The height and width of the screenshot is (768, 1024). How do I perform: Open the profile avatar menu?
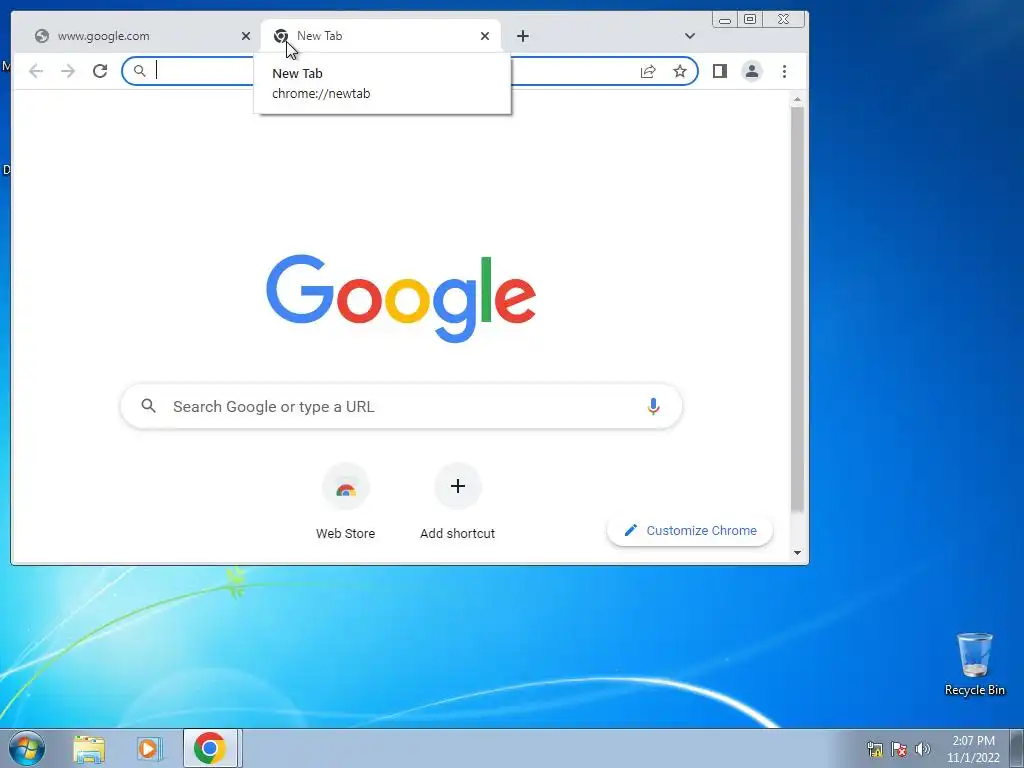[752, 71]
